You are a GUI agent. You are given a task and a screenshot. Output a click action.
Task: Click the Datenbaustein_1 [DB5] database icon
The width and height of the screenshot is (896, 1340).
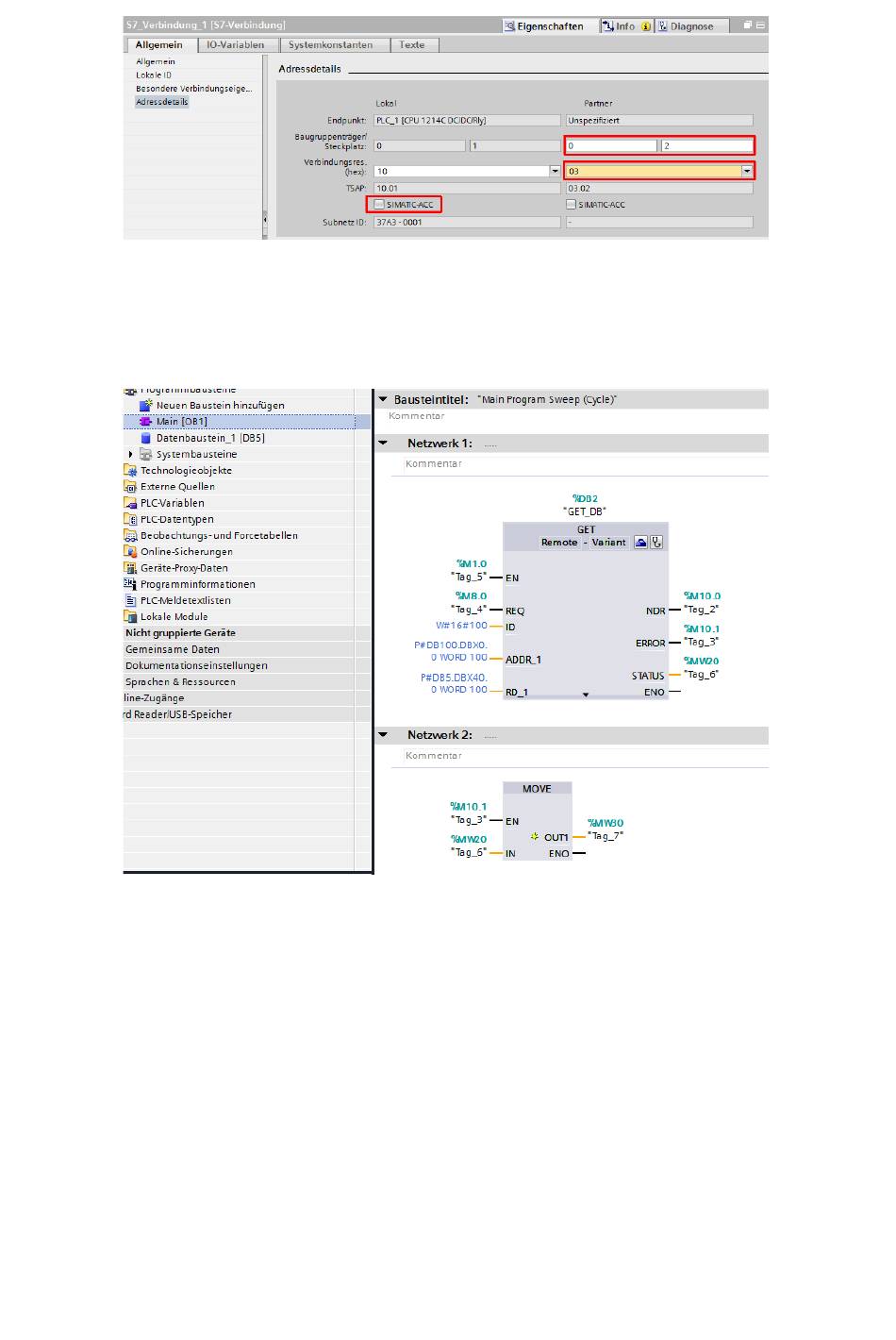(146, 438)
